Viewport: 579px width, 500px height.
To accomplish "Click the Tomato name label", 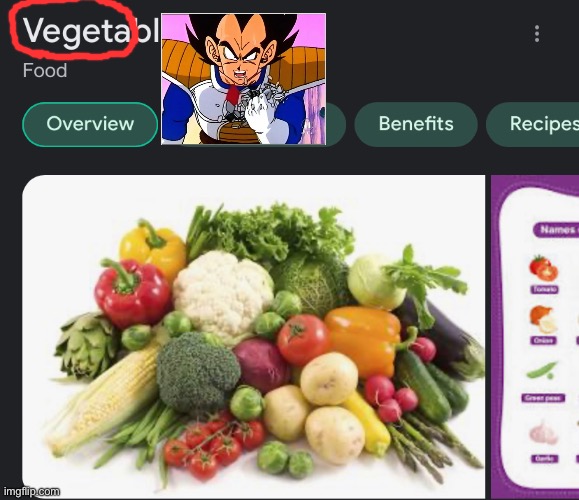I will pyautogui.click(x=545, y=289).
